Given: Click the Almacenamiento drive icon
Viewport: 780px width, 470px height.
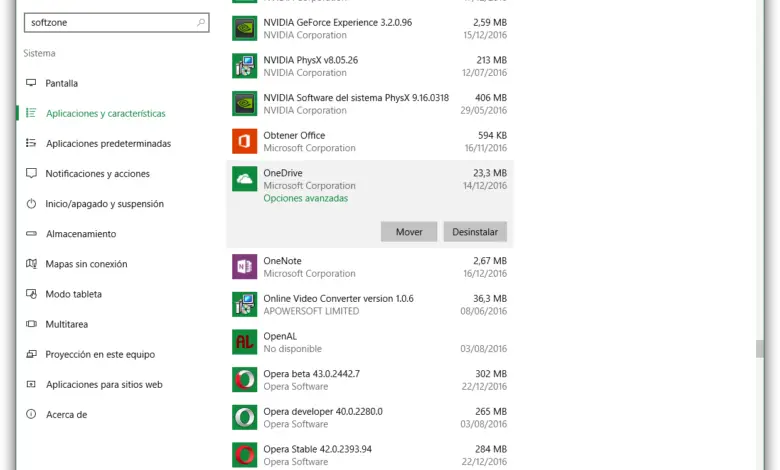Looking at the screenshot, I should tap(31, 233).
